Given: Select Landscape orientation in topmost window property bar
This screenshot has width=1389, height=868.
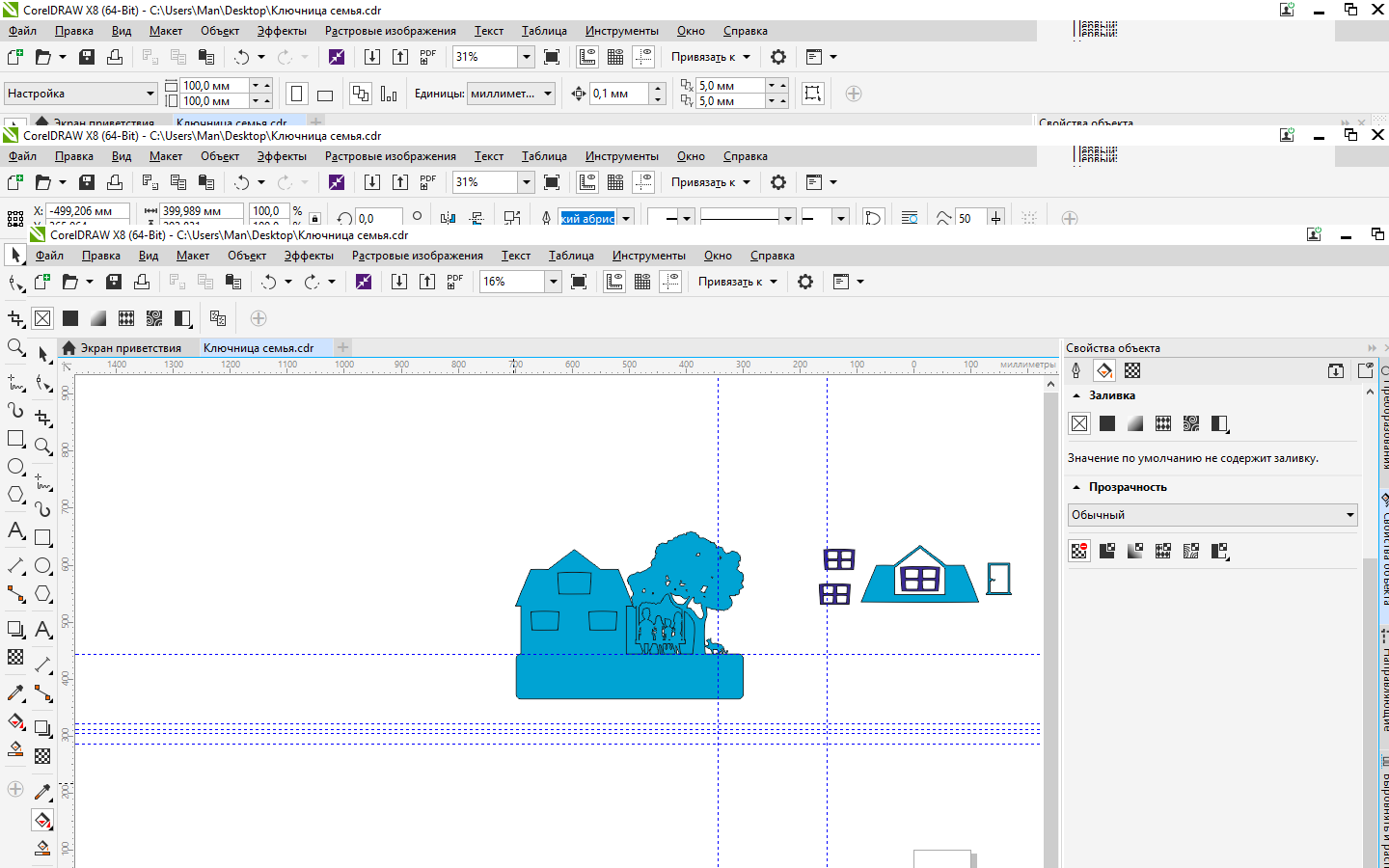Looking at the screenshot, I should (x=325, y=94).
